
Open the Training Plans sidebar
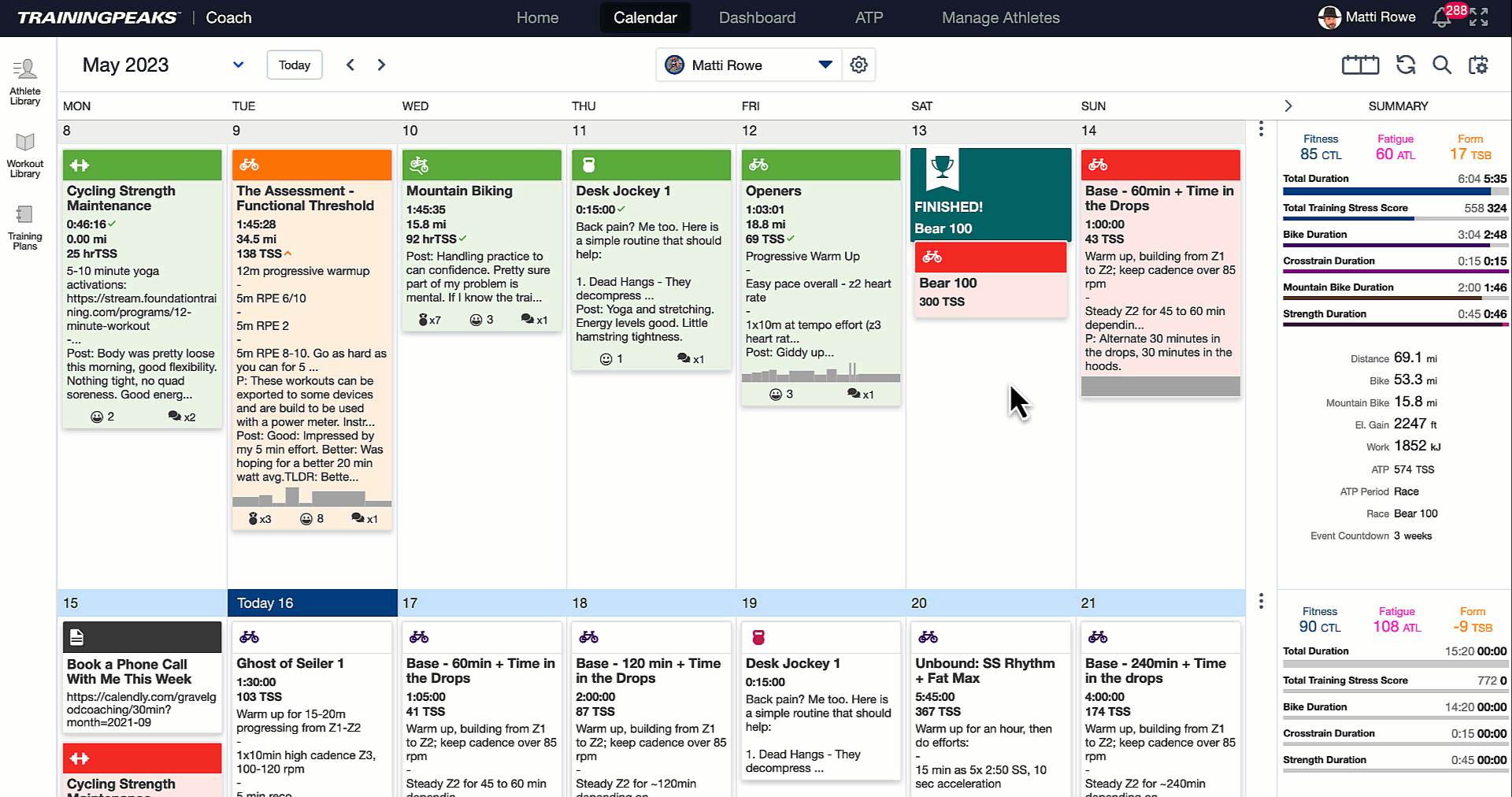25,228
